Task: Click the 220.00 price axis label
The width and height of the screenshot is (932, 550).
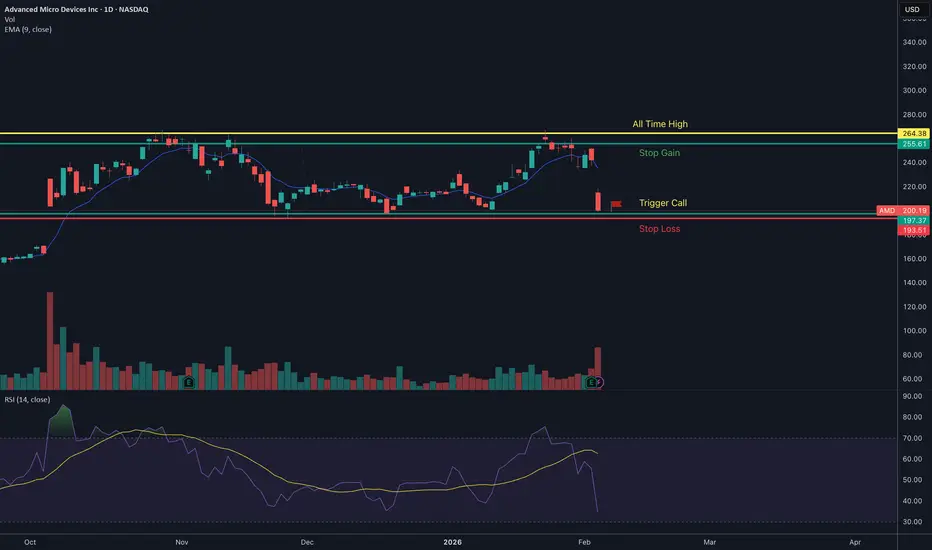Action: 914,187
